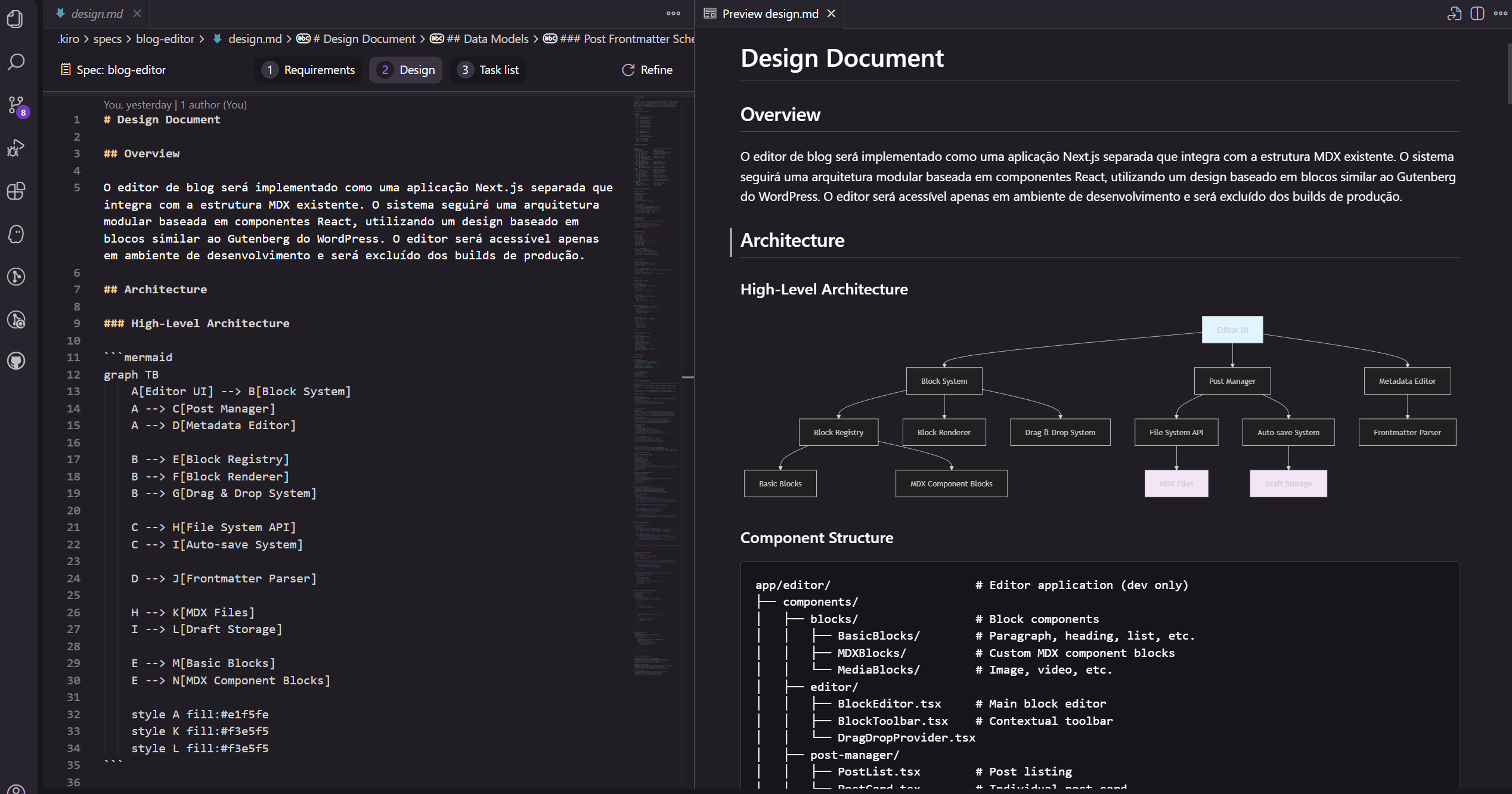Click the git blame author annotation
This screenshot has width=1512, height=794.
point(175,105)
